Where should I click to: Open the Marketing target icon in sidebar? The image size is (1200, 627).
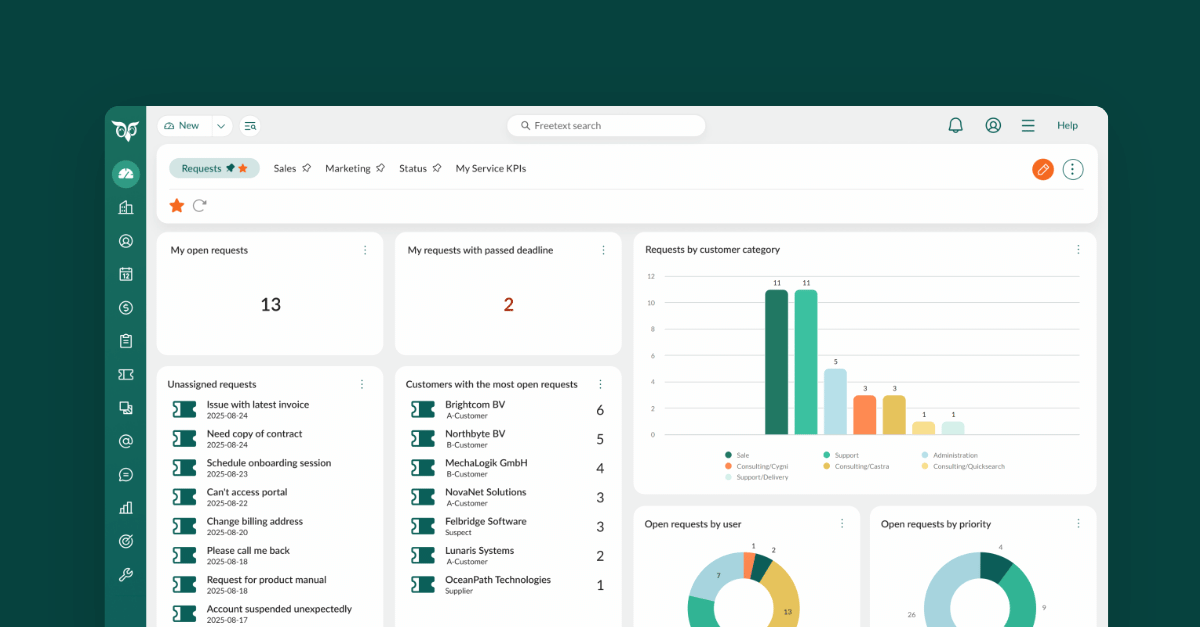click(x=125, y=541)
